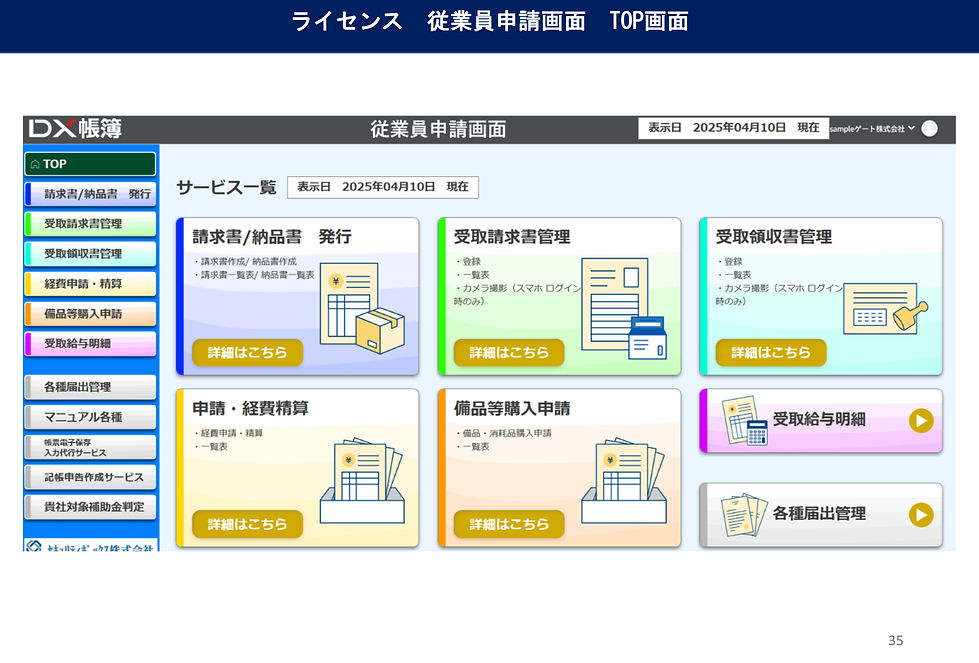979x663 pixels.
Task: Open 各種届出管理 in the sidebar
Action: pyautogui.click(x=90, y=387)
